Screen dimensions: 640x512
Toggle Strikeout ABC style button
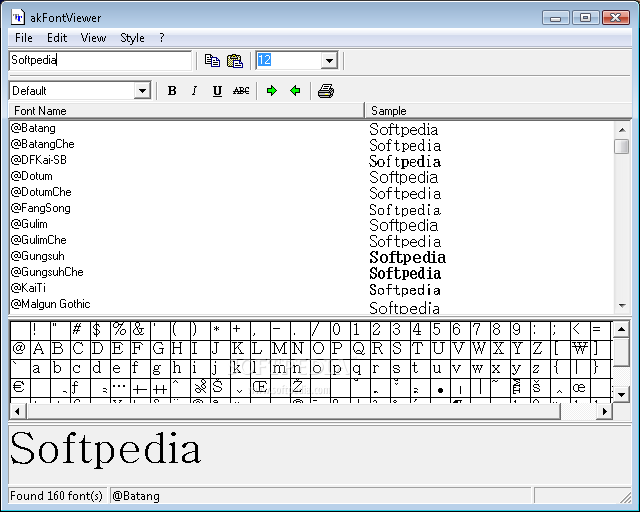(x=241, y=91)
